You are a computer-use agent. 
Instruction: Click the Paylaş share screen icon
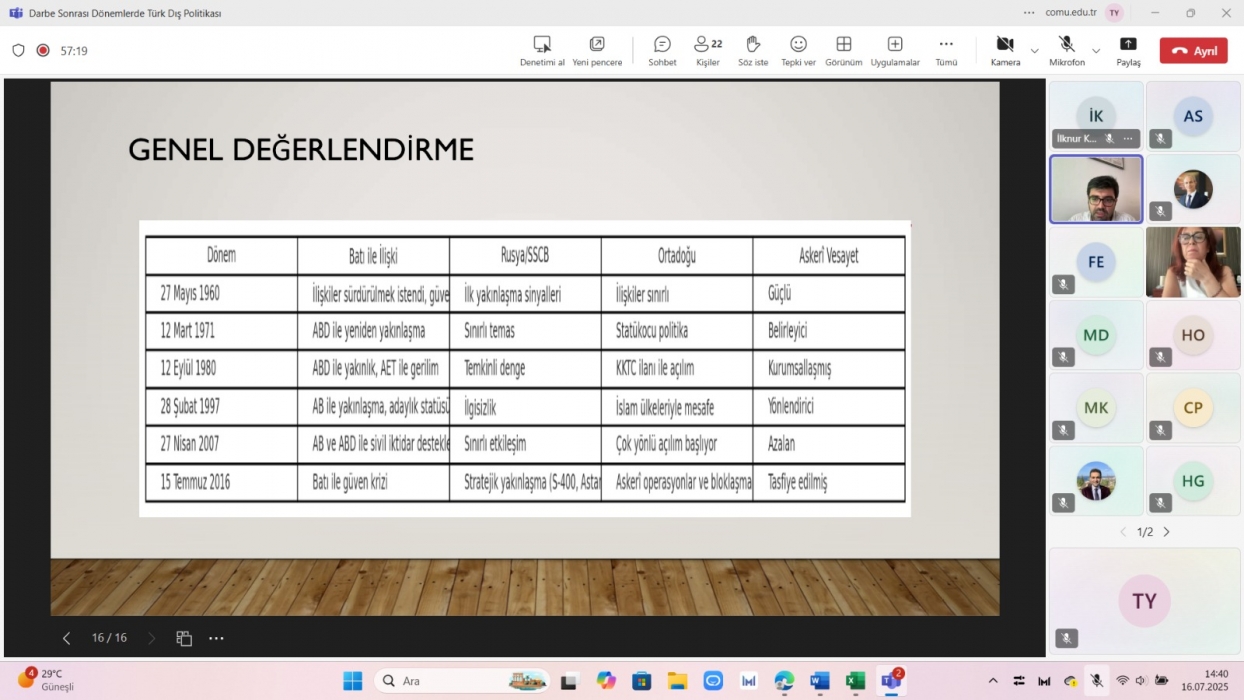[1128, 44]
